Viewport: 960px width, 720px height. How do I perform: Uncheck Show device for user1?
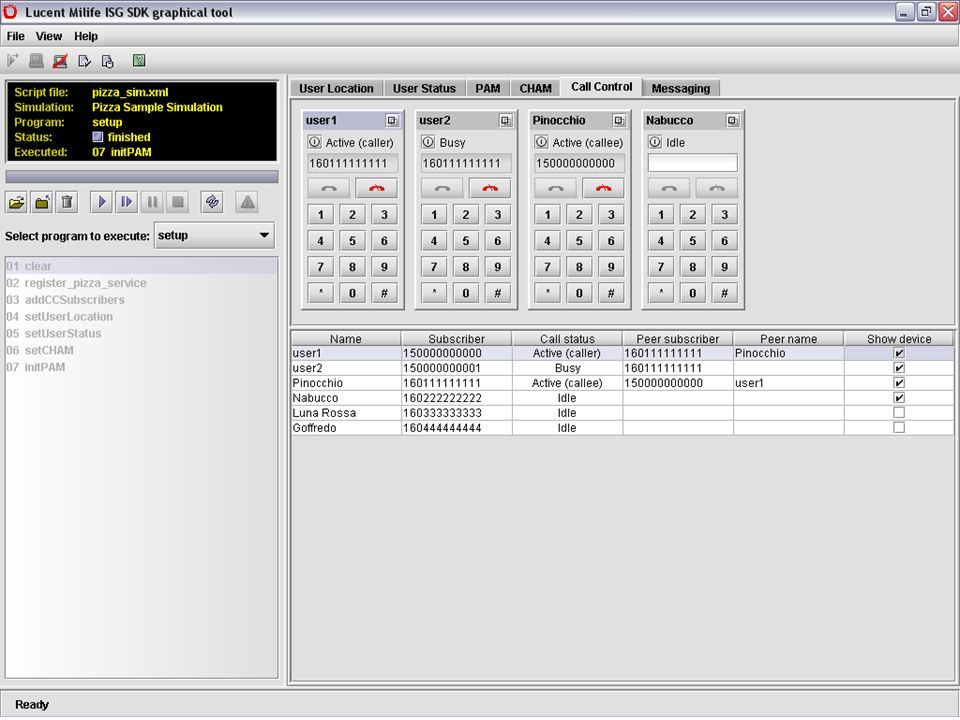click(899, 353)
